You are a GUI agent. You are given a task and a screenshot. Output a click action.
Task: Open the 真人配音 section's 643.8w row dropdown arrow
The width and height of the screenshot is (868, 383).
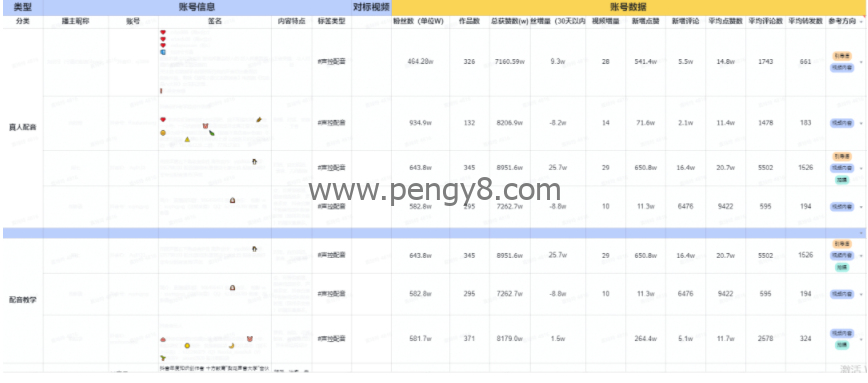(861, 168)
